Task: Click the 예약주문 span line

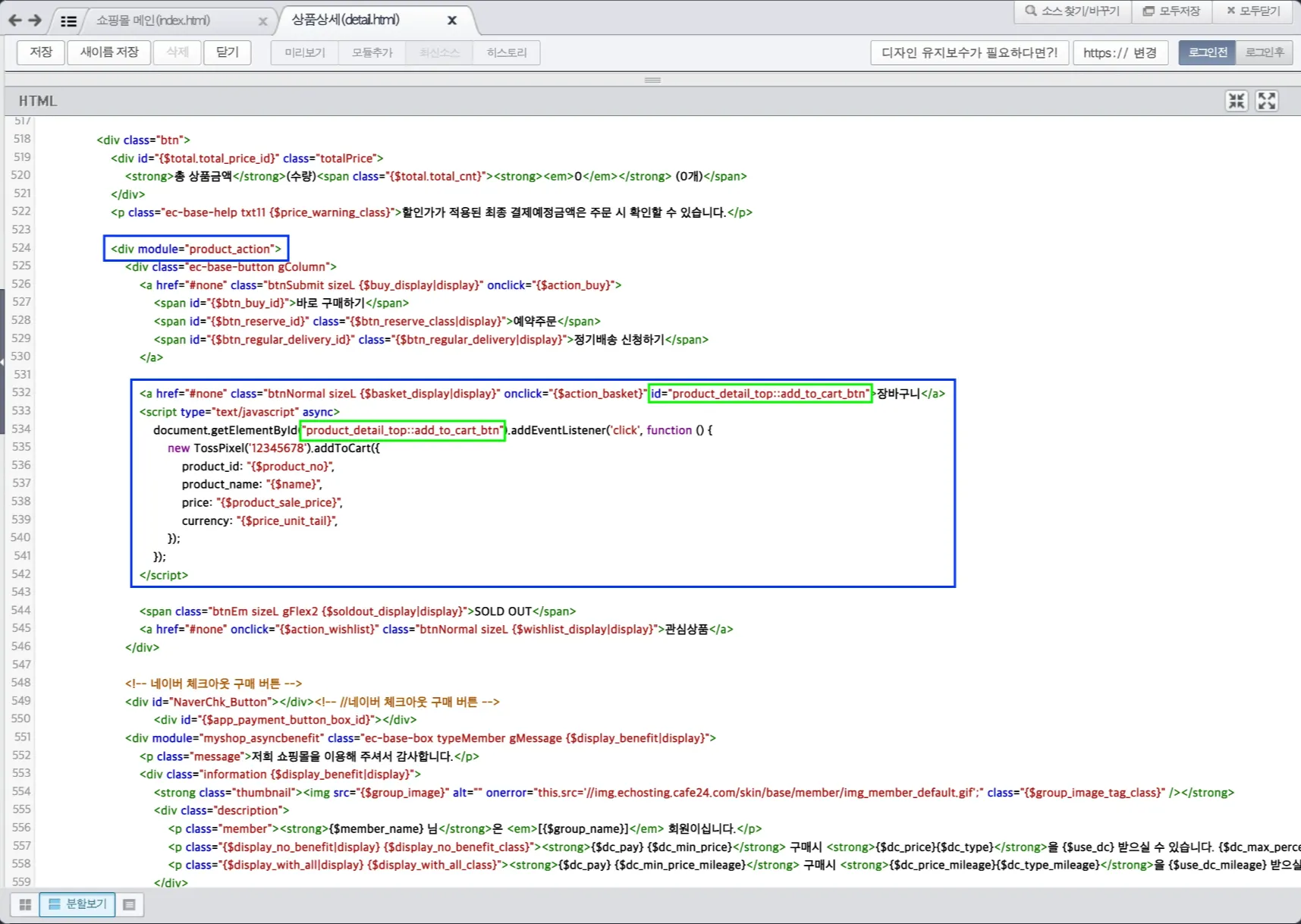Action: 377,321
